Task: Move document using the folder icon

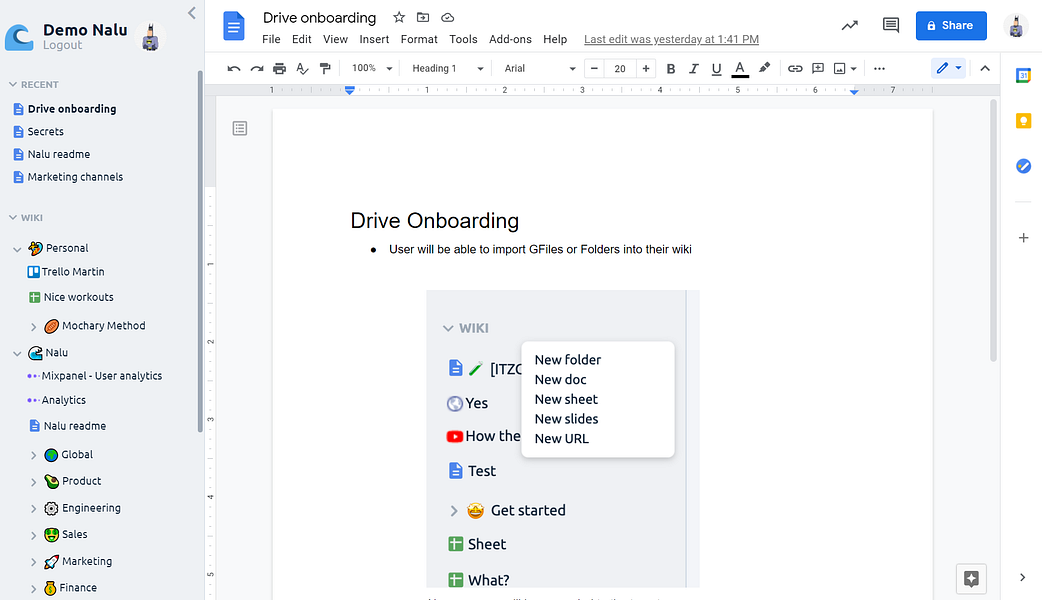Action: (423, 17)
